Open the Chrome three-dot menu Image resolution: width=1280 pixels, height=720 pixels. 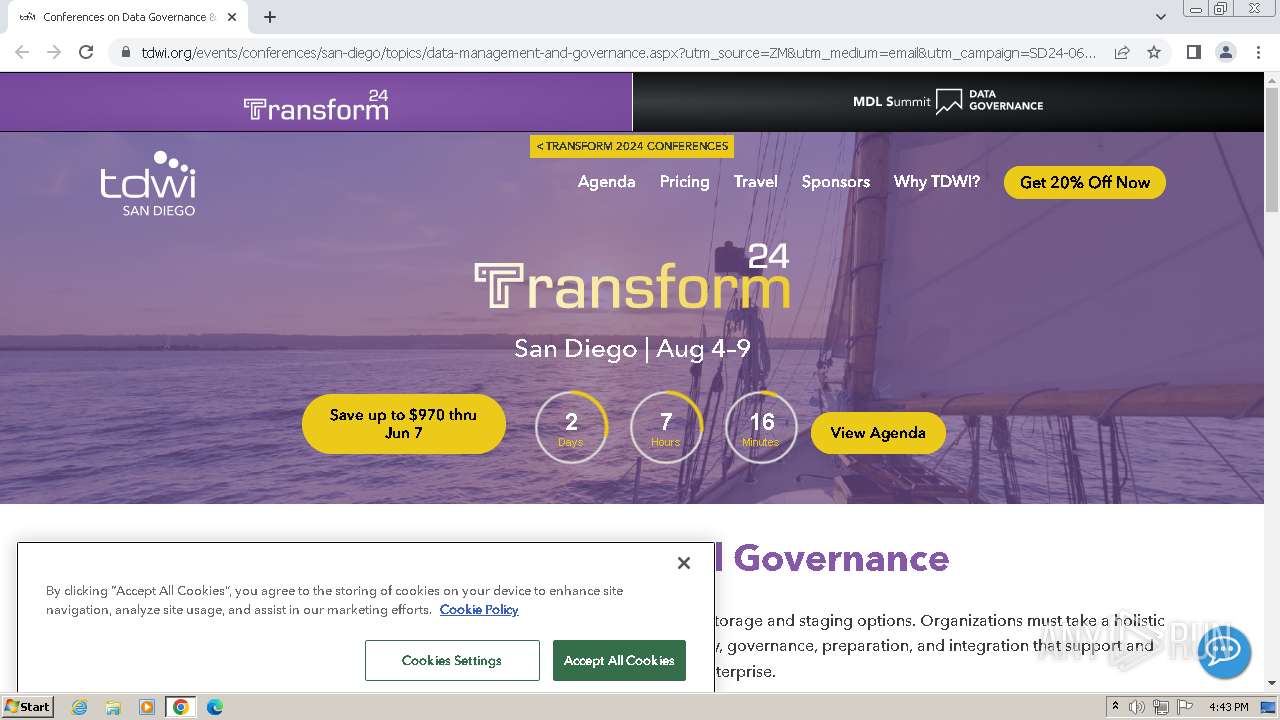pyautogui.click(x=1257, y=52)
